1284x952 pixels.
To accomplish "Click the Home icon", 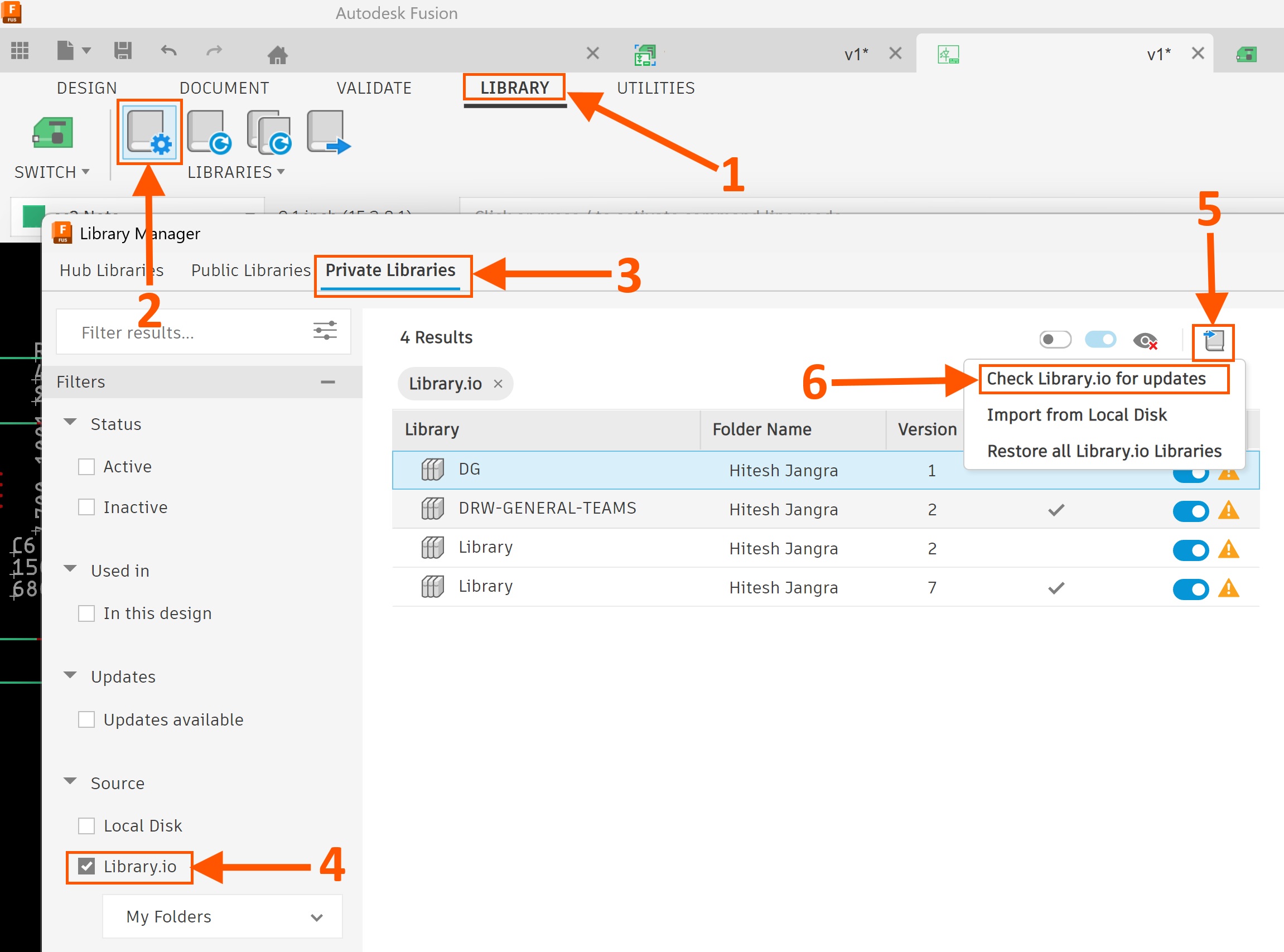I will 277,54.
